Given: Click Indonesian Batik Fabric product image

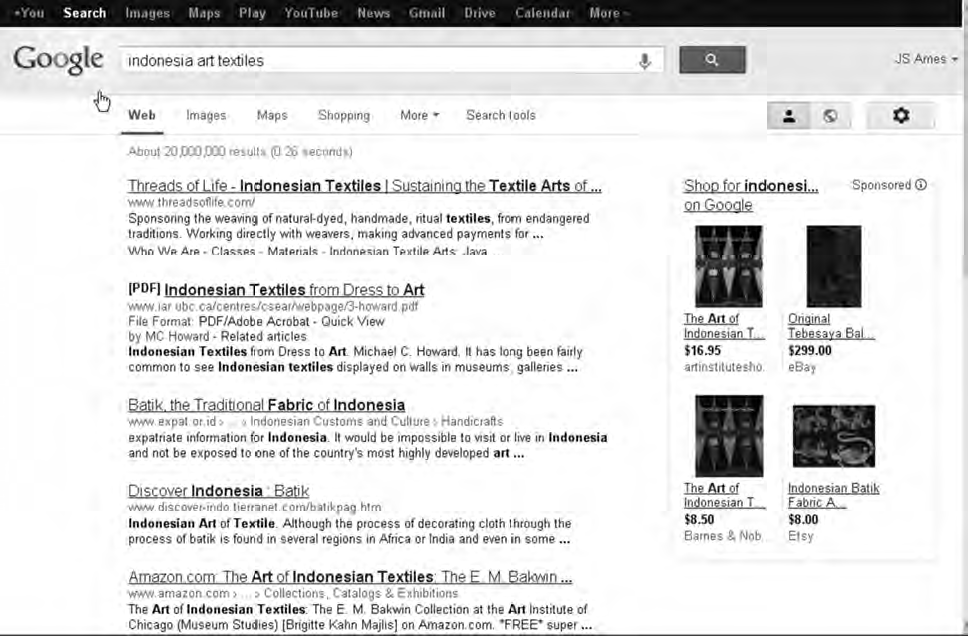Looking at the screenshot, I should point(833,437).
